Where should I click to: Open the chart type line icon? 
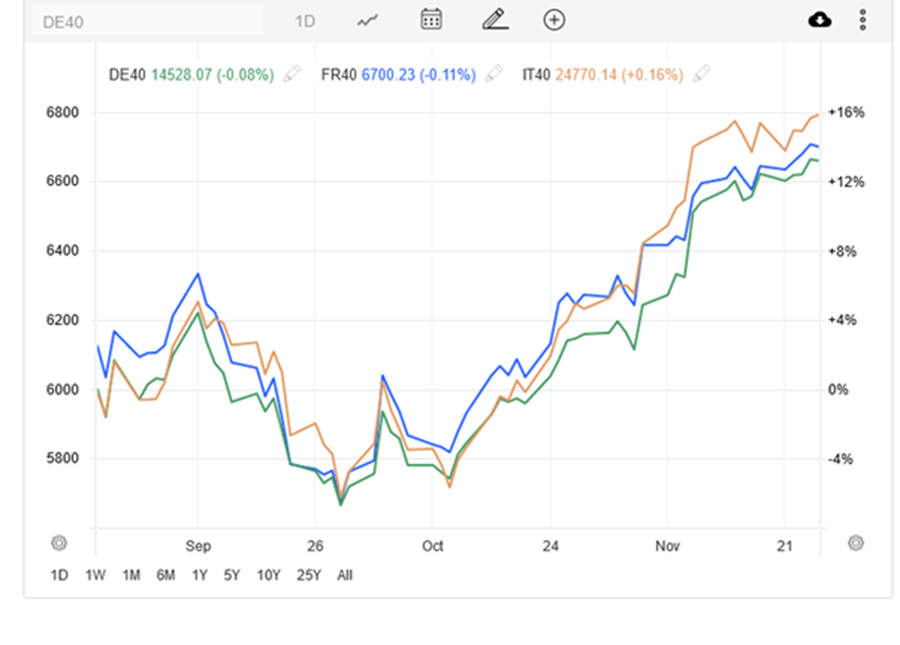point(367,20)
